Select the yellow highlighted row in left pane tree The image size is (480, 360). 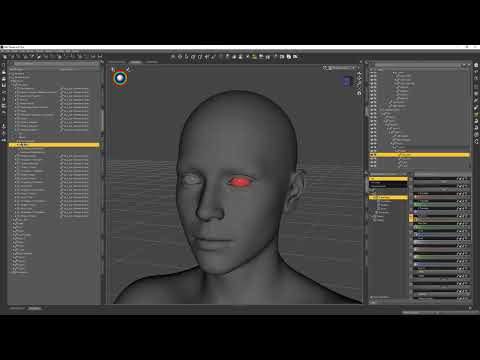point(54,145)
